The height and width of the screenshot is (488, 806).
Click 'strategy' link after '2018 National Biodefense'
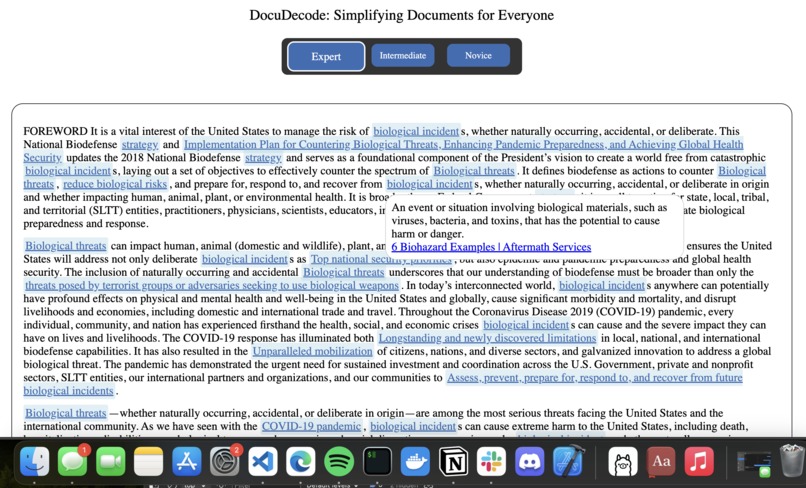click(263, 158)
